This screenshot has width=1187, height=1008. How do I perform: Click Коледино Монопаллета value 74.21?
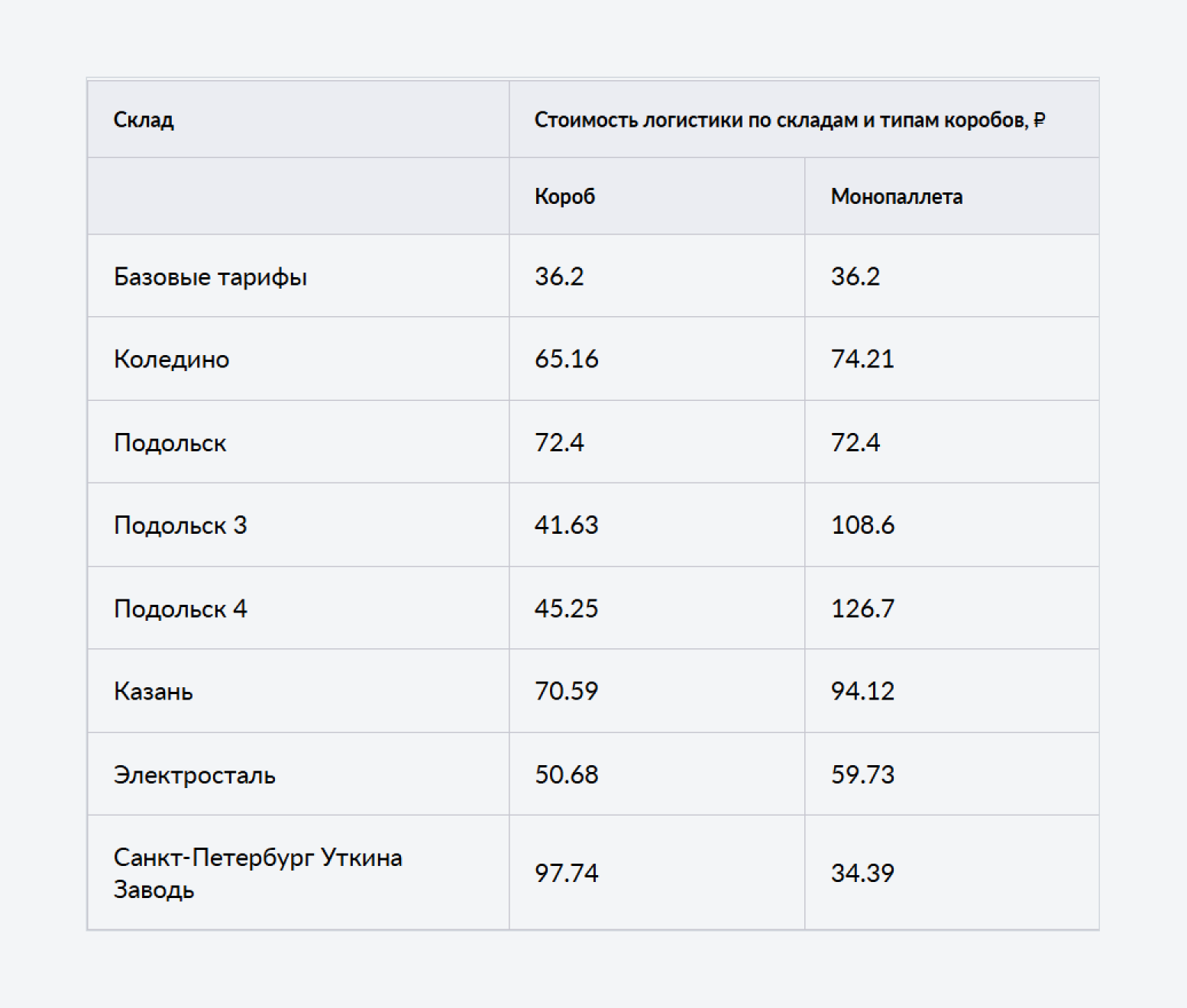[x=862, y=359]
